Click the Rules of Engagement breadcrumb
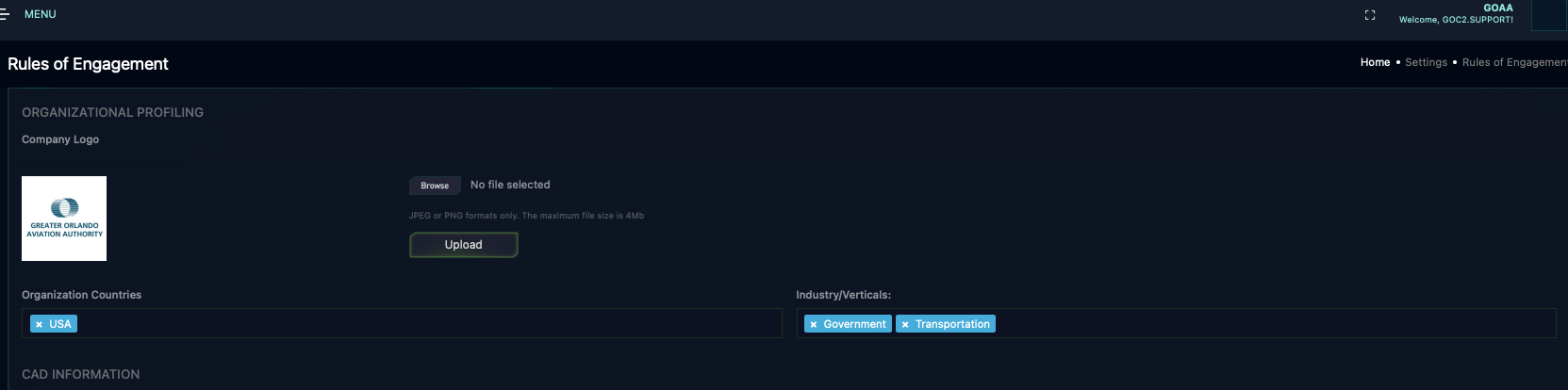The width and height of the screenshot is (1568, 390). tap(1513, 62)
